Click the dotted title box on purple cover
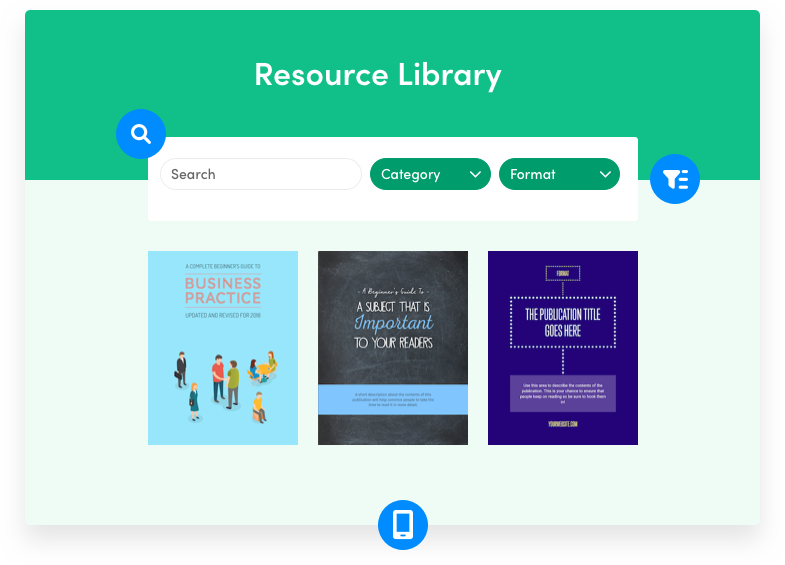 [563, 321]
